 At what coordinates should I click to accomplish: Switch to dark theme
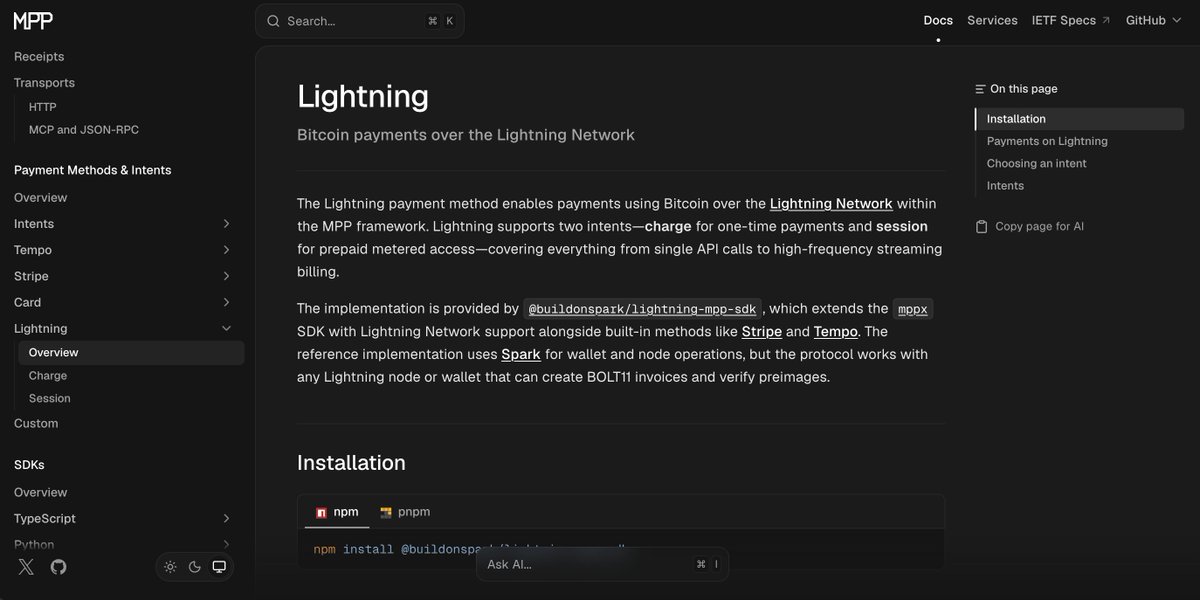(x=195, y=567)
